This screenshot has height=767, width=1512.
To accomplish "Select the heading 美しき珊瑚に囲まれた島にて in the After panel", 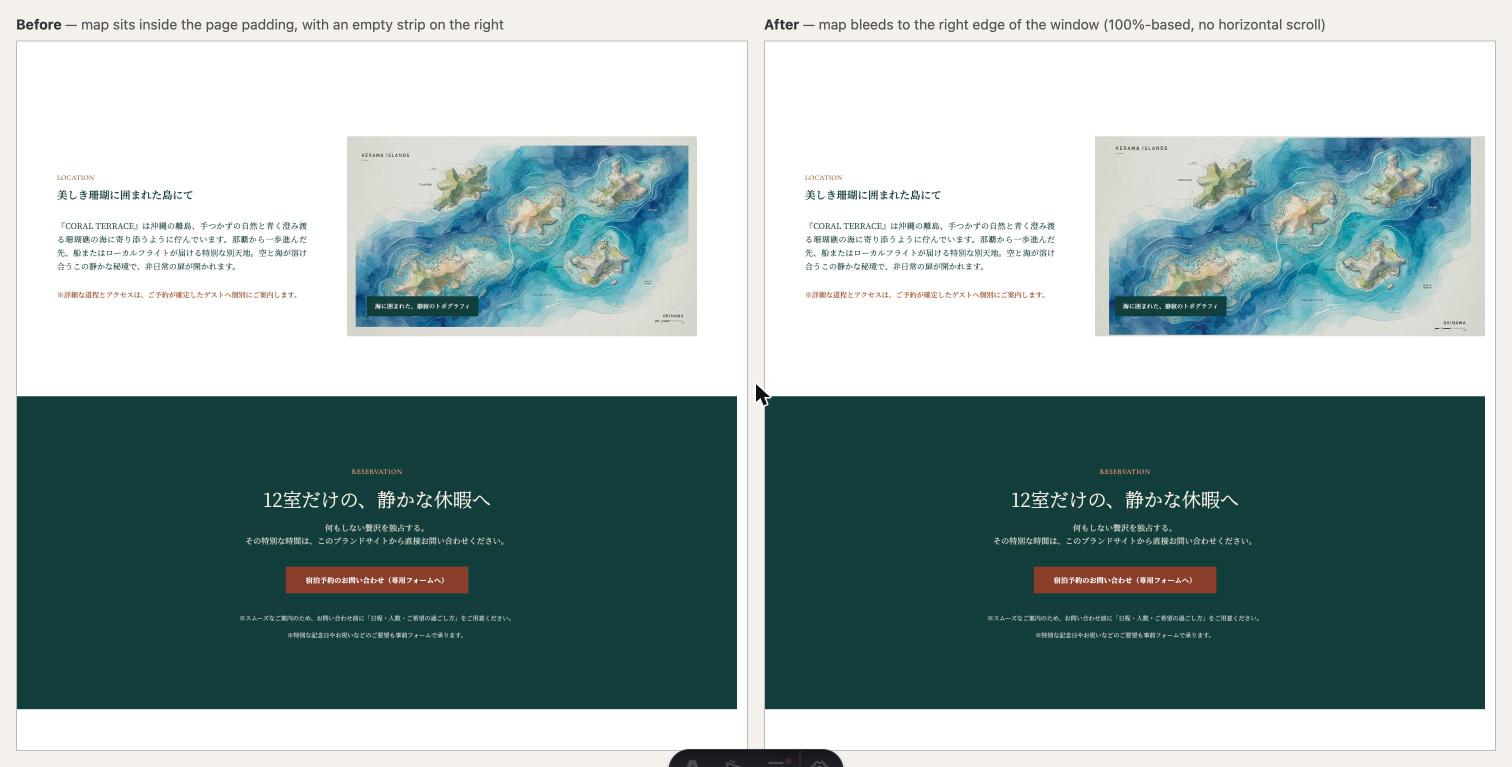I will click(x=873, y=195).
